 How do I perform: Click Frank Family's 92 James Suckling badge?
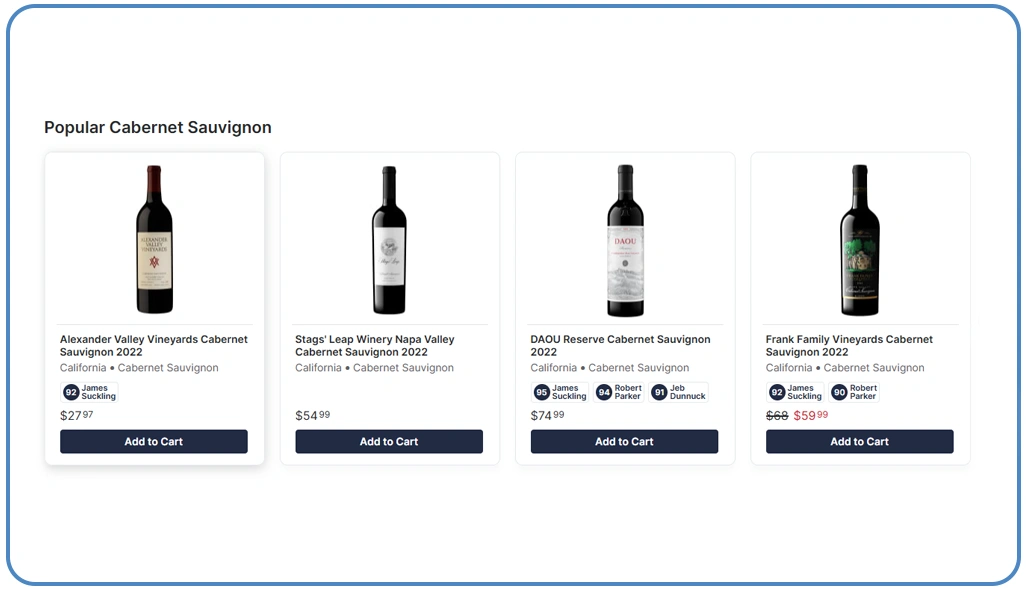tap(795, 393)
